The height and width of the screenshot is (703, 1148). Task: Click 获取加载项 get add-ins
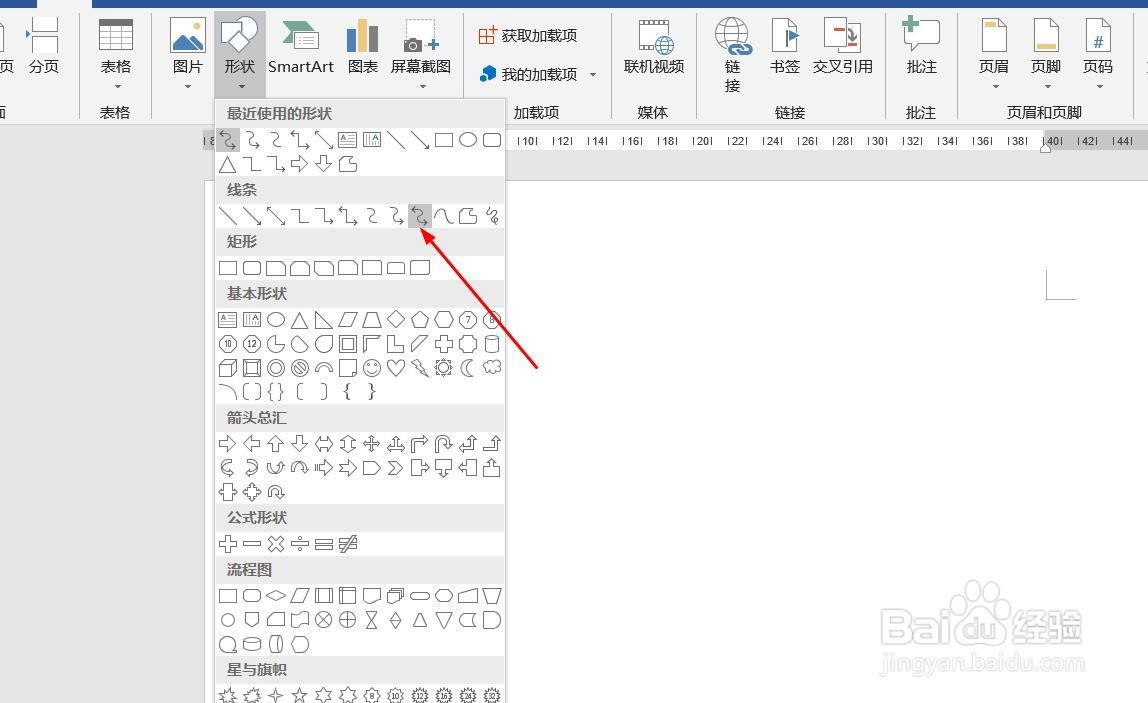pos(528,35)
